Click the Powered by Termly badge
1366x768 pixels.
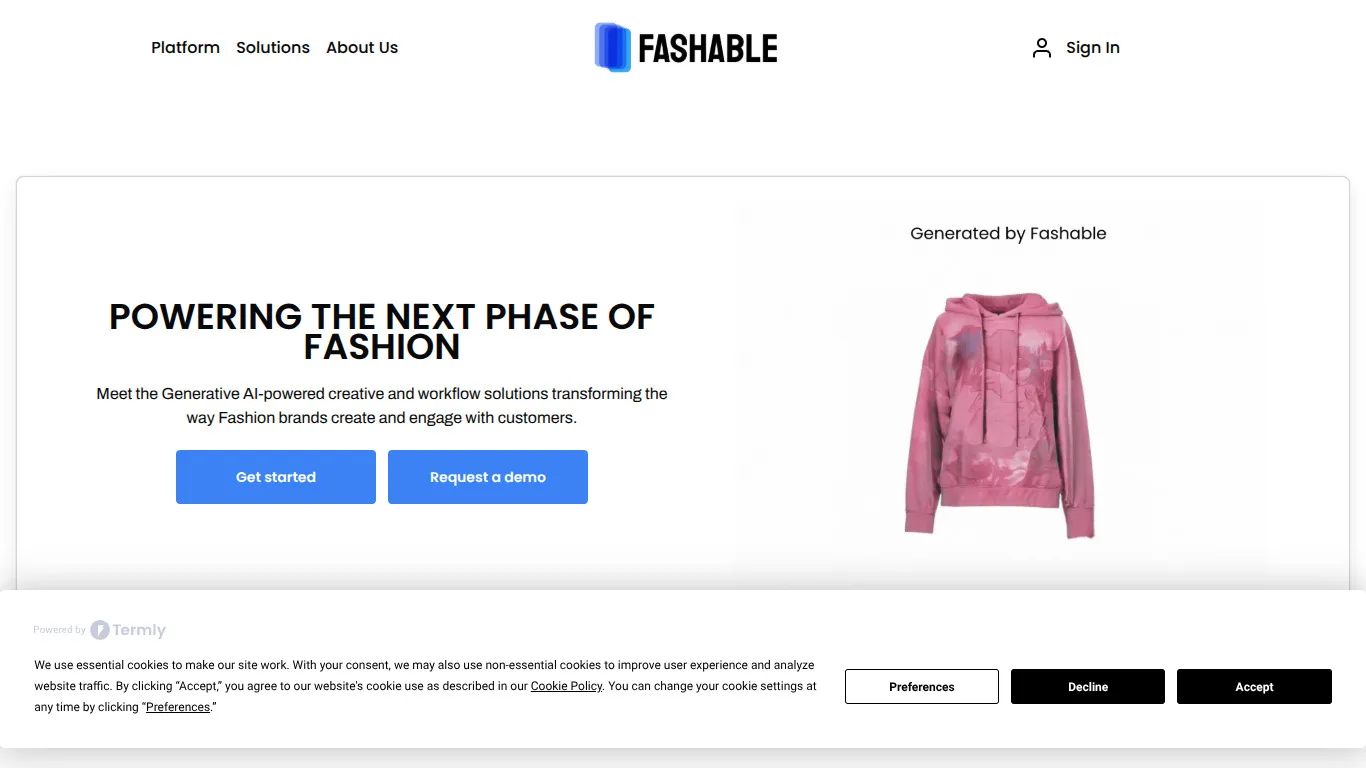point(99,630)
